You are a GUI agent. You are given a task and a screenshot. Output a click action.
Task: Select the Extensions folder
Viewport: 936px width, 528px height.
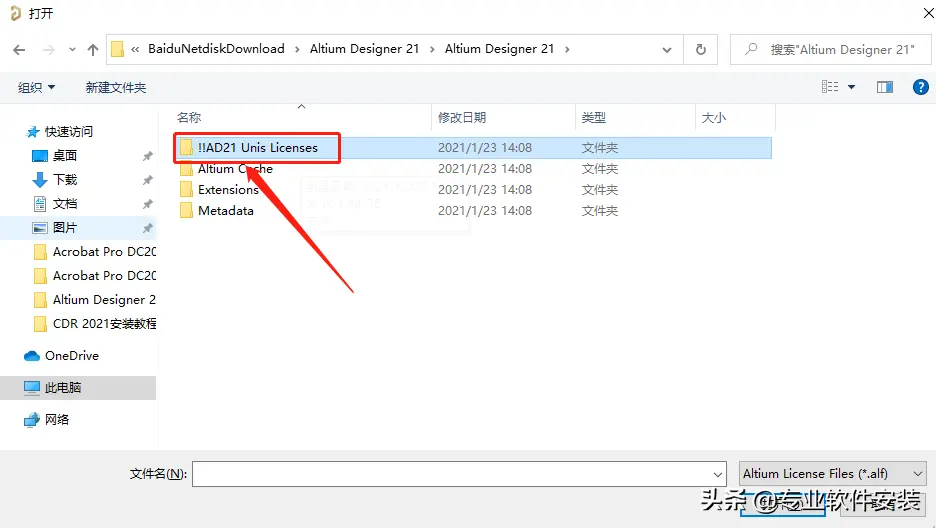click(x=228, y=190)
